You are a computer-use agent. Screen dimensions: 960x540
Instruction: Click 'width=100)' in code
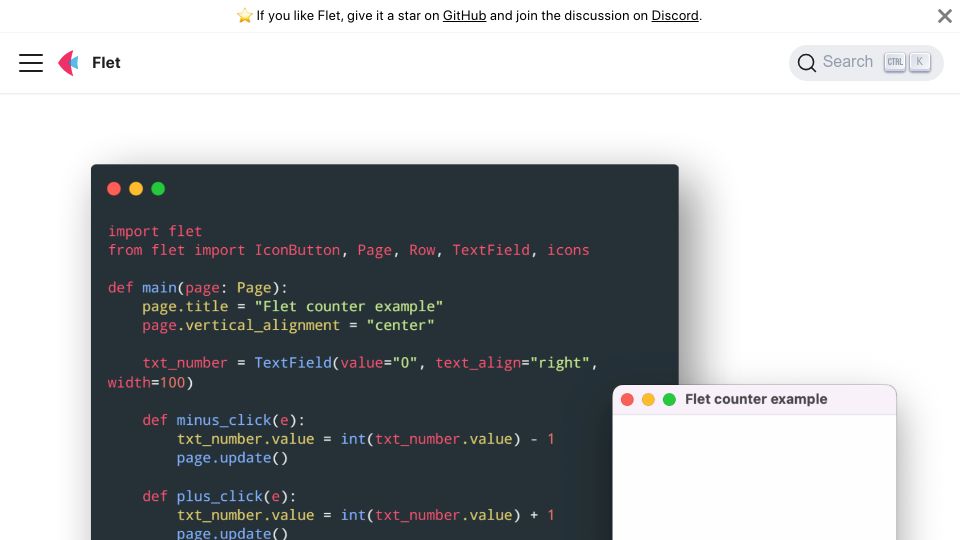151,383
